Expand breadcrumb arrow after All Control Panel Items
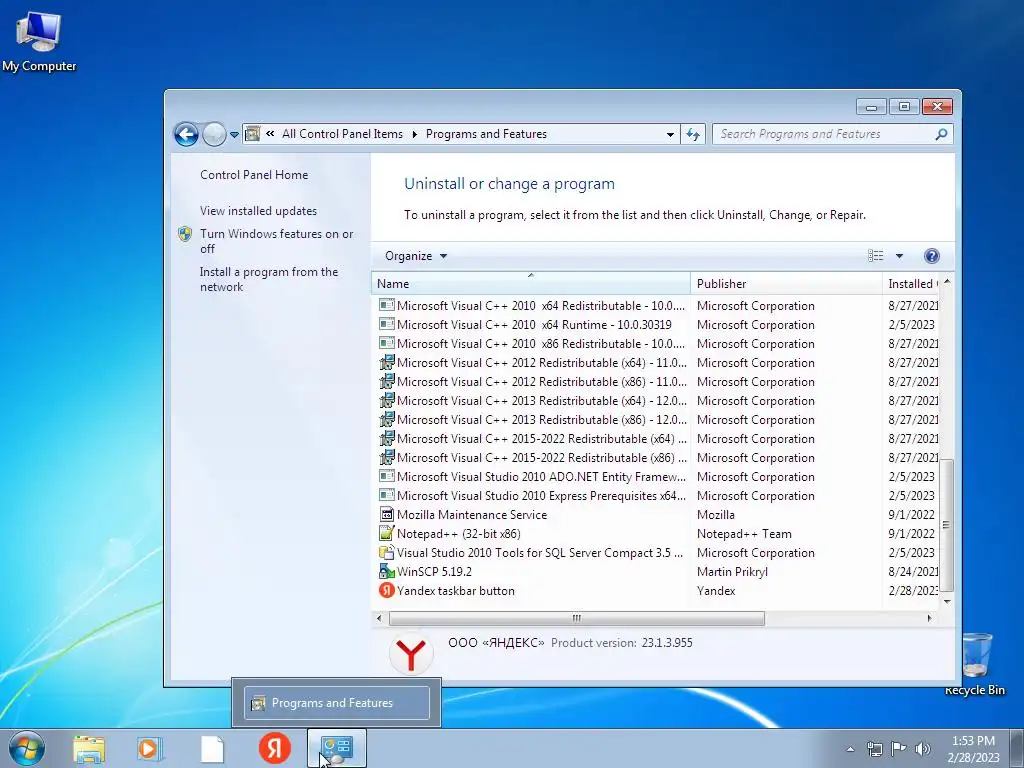Screen dimensions: 1024x768 pyautogui.click(x=414, y=135)
